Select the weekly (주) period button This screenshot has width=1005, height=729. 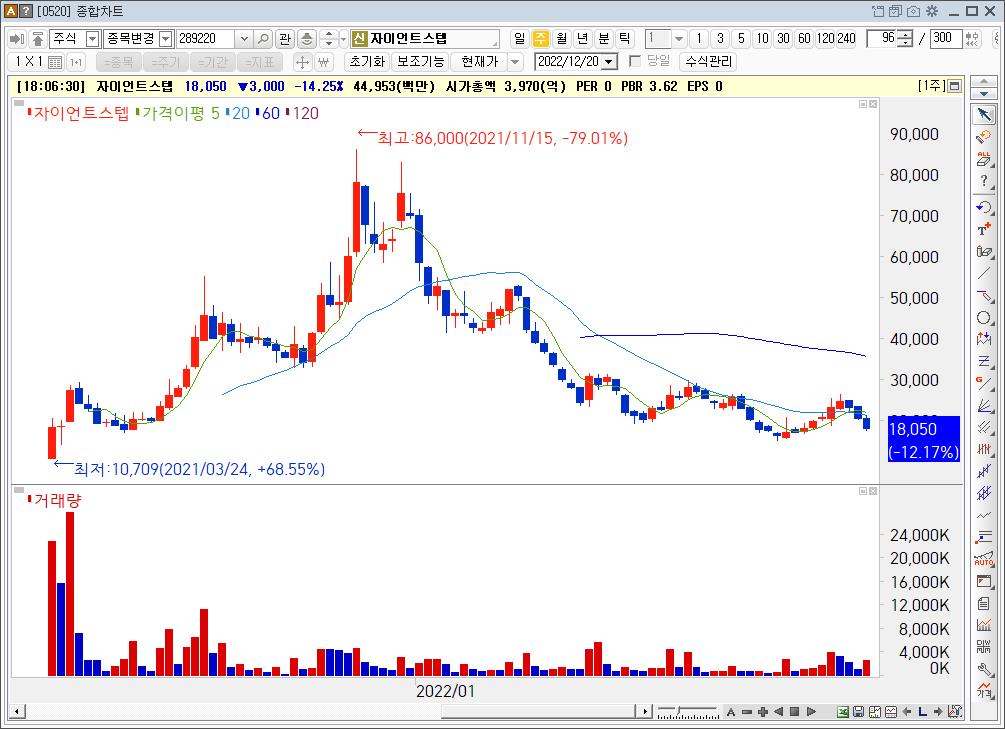coord(541,38)
